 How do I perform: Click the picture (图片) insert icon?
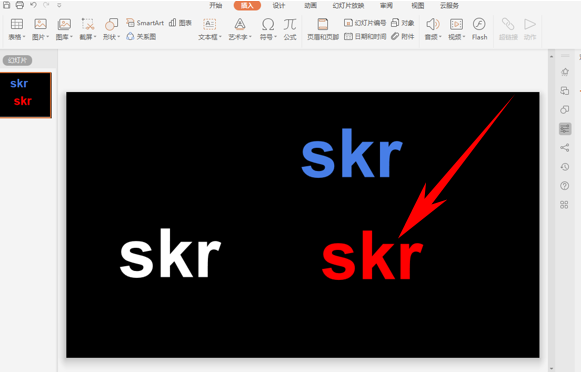pyautogui.click(x=40, y=24)
